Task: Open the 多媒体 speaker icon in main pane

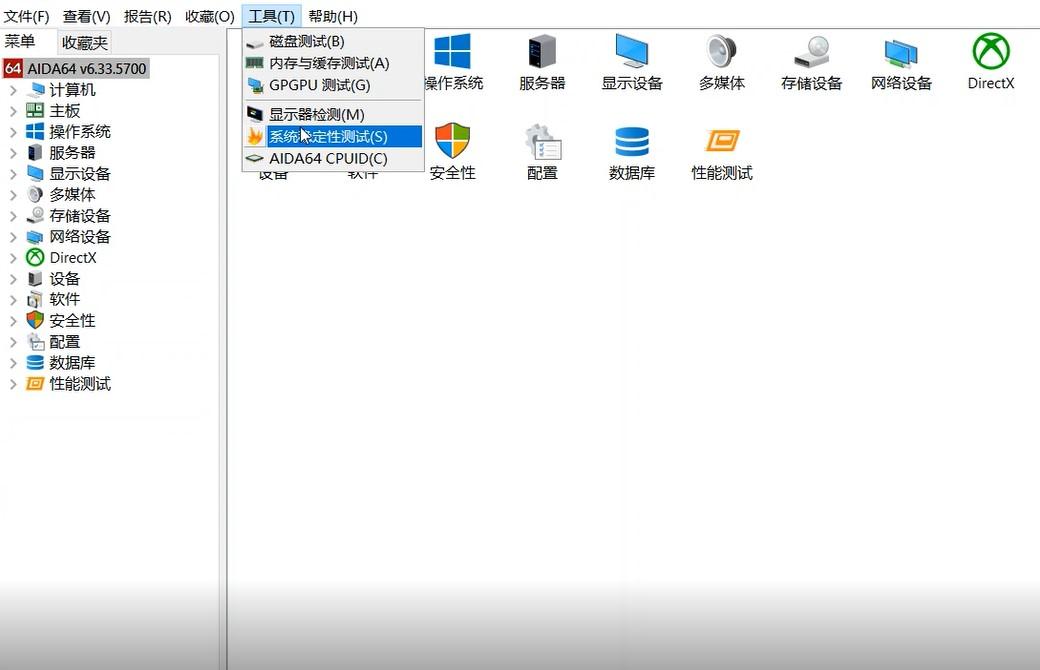Action: point(722,51)
